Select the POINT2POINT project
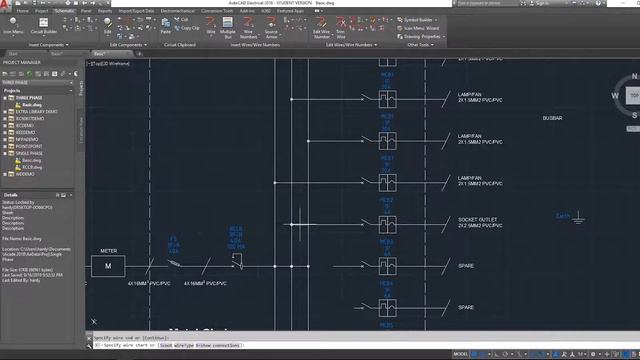 pos(29,146)
